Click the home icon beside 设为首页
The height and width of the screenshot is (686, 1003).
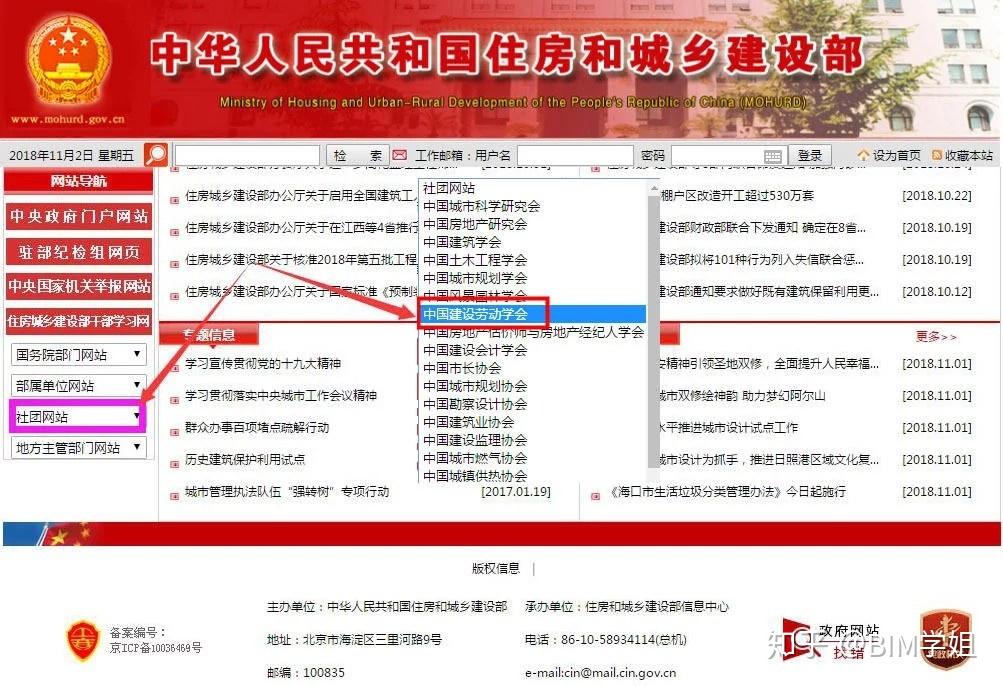pyautogui.click(x=864, y=155)
